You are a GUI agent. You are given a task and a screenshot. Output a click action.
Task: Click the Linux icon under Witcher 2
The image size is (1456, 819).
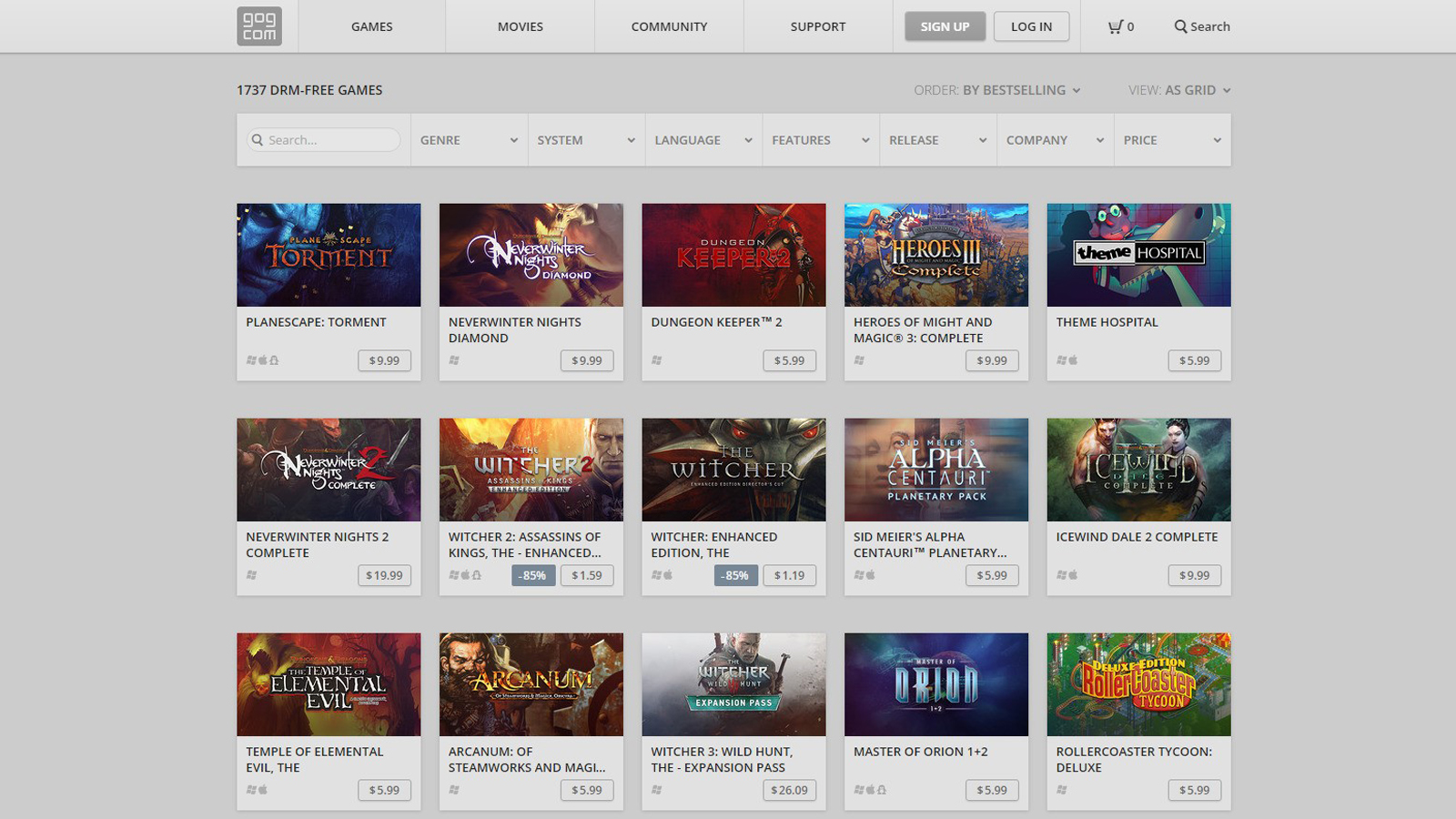click(x=477, y=575)
